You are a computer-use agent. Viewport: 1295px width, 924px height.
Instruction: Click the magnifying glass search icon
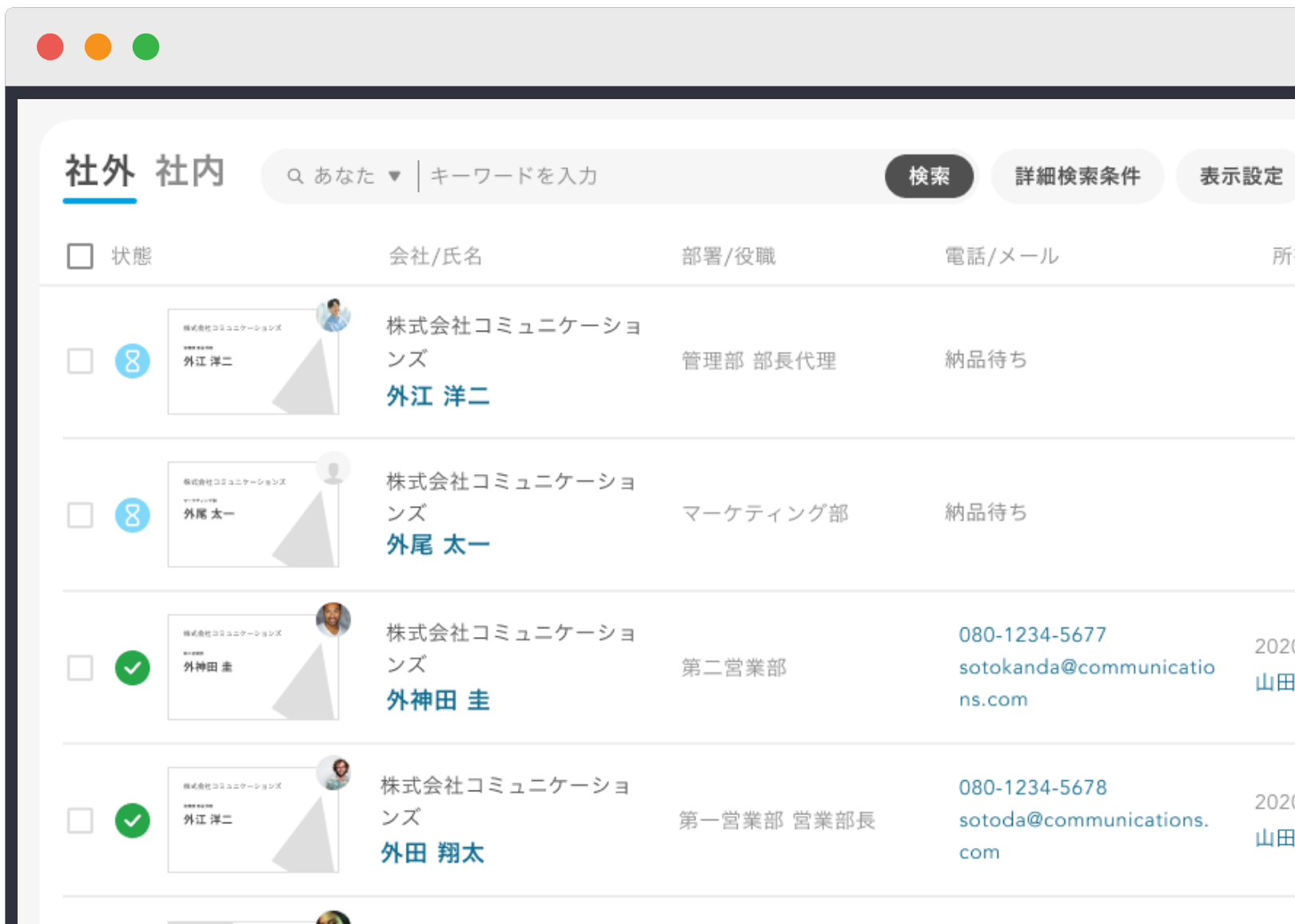294,176
